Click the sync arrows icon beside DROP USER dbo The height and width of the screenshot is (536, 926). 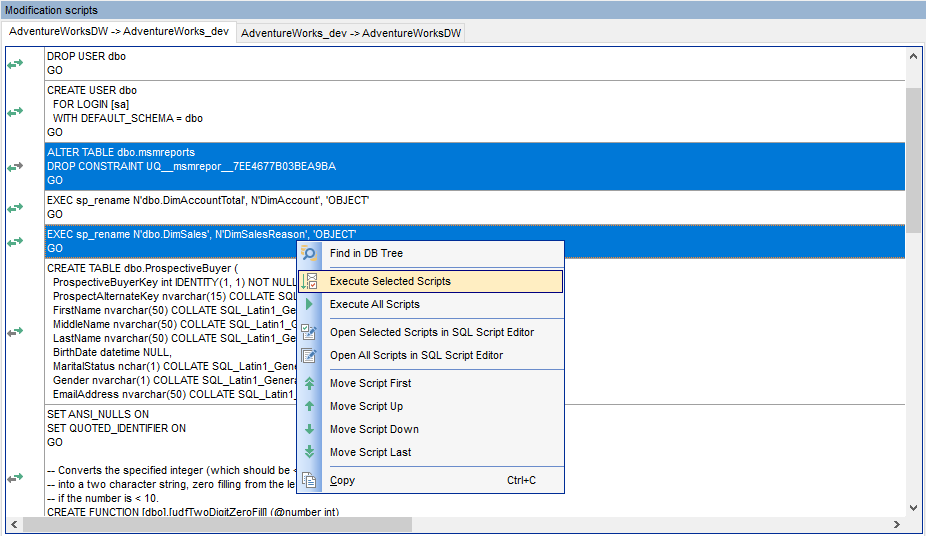coord(15,64)
